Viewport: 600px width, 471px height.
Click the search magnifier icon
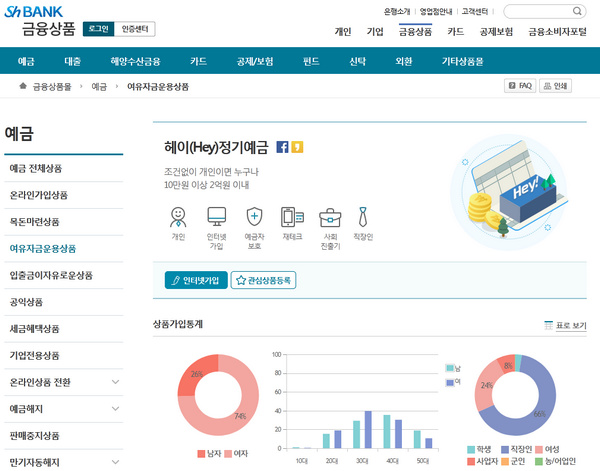click(x=577, y=11)
